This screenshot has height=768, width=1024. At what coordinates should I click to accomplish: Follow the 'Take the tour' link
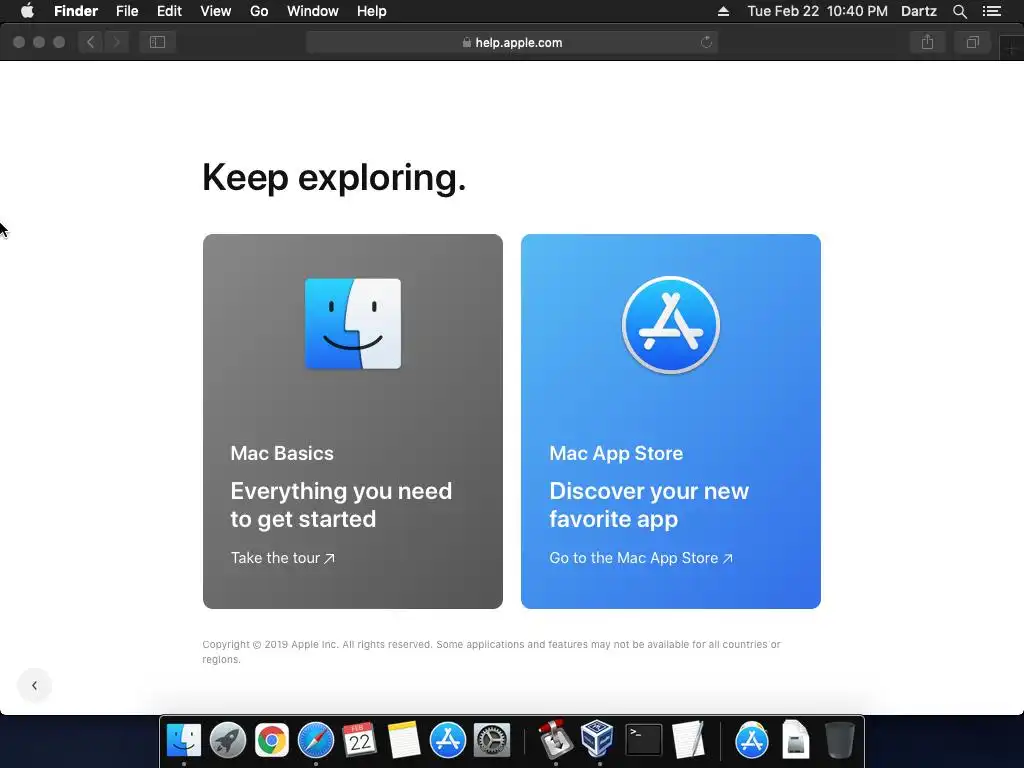point(283,558)
